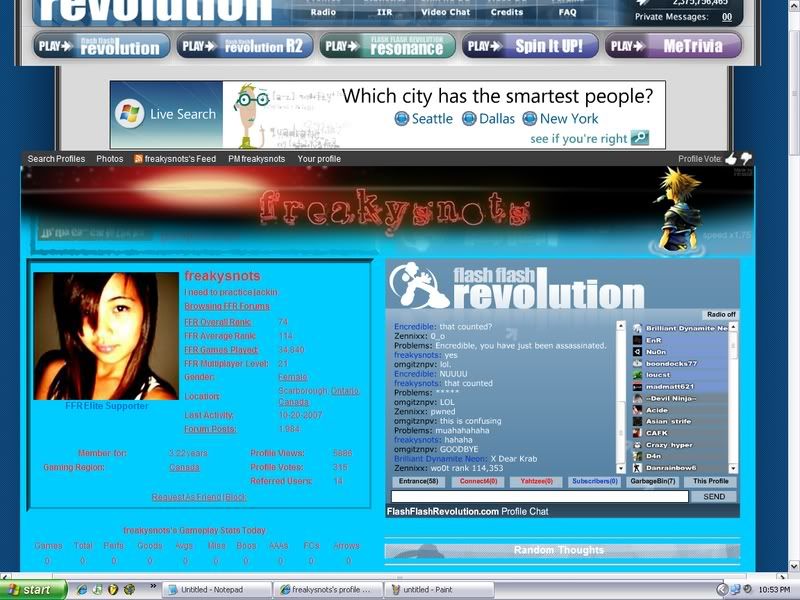800x600 pixels.
Task: Click CAFK's avatar in the chat list
Action: (637, 433)
